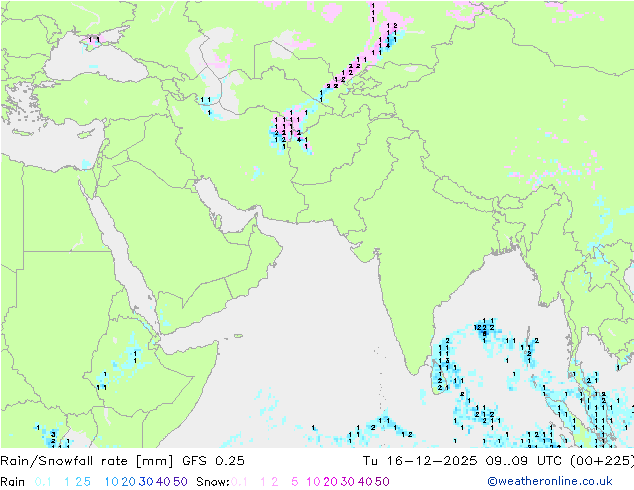Pick the Rain 0.1 legend color value
This screenshot has width=634, height=490.
pos(43,482)
